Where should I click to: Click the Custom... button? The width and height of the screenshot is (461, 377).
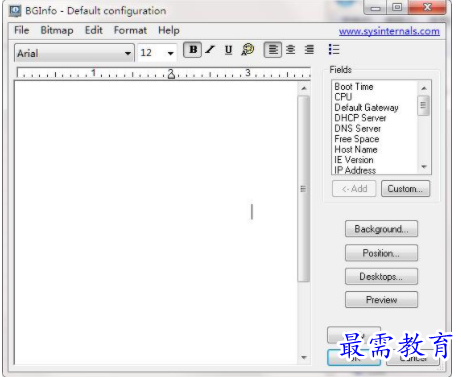coord(405,189)
